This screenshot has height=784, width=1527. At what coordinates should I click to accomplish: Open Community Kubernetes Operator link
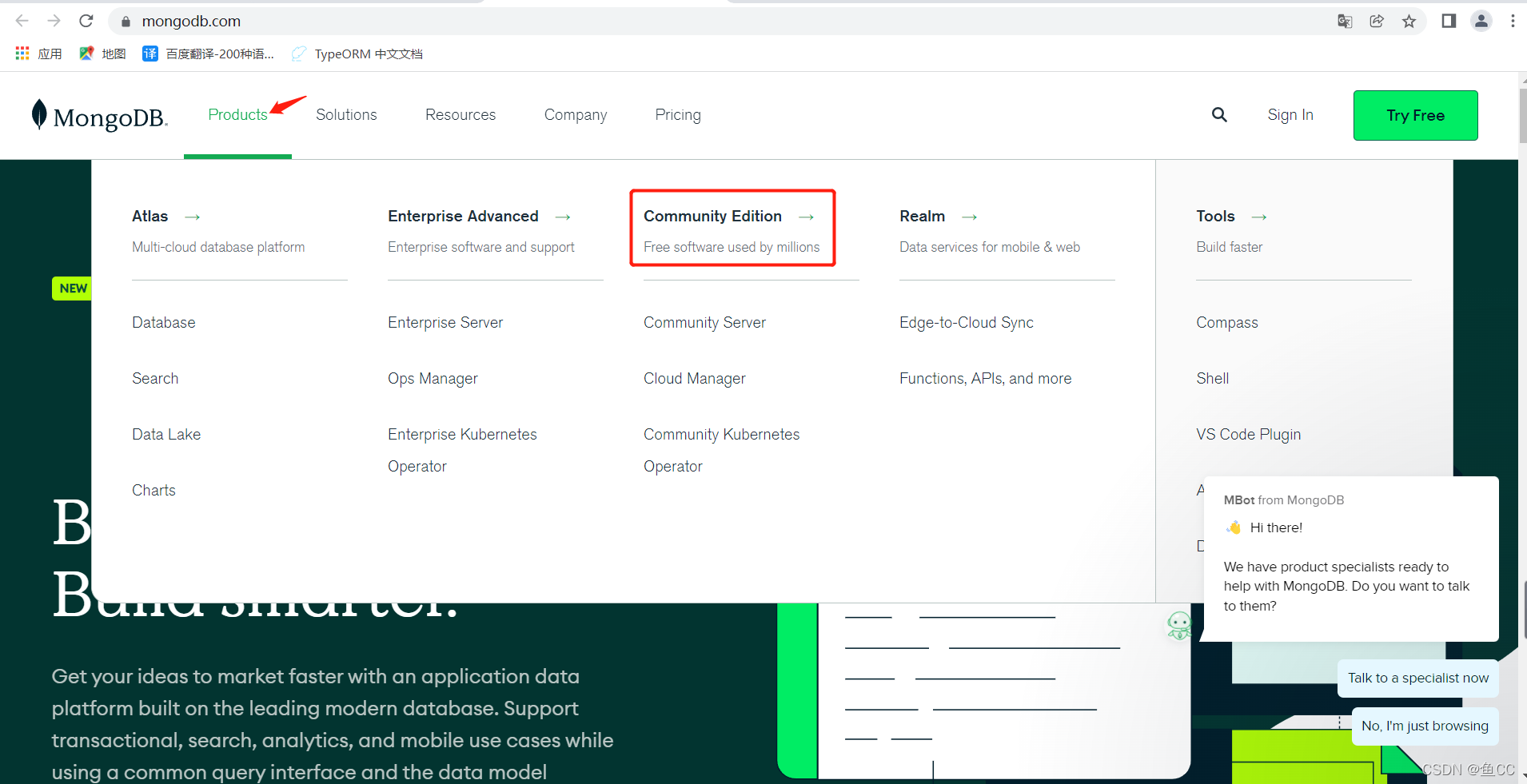pyautogui.click(x=721, y=450)
